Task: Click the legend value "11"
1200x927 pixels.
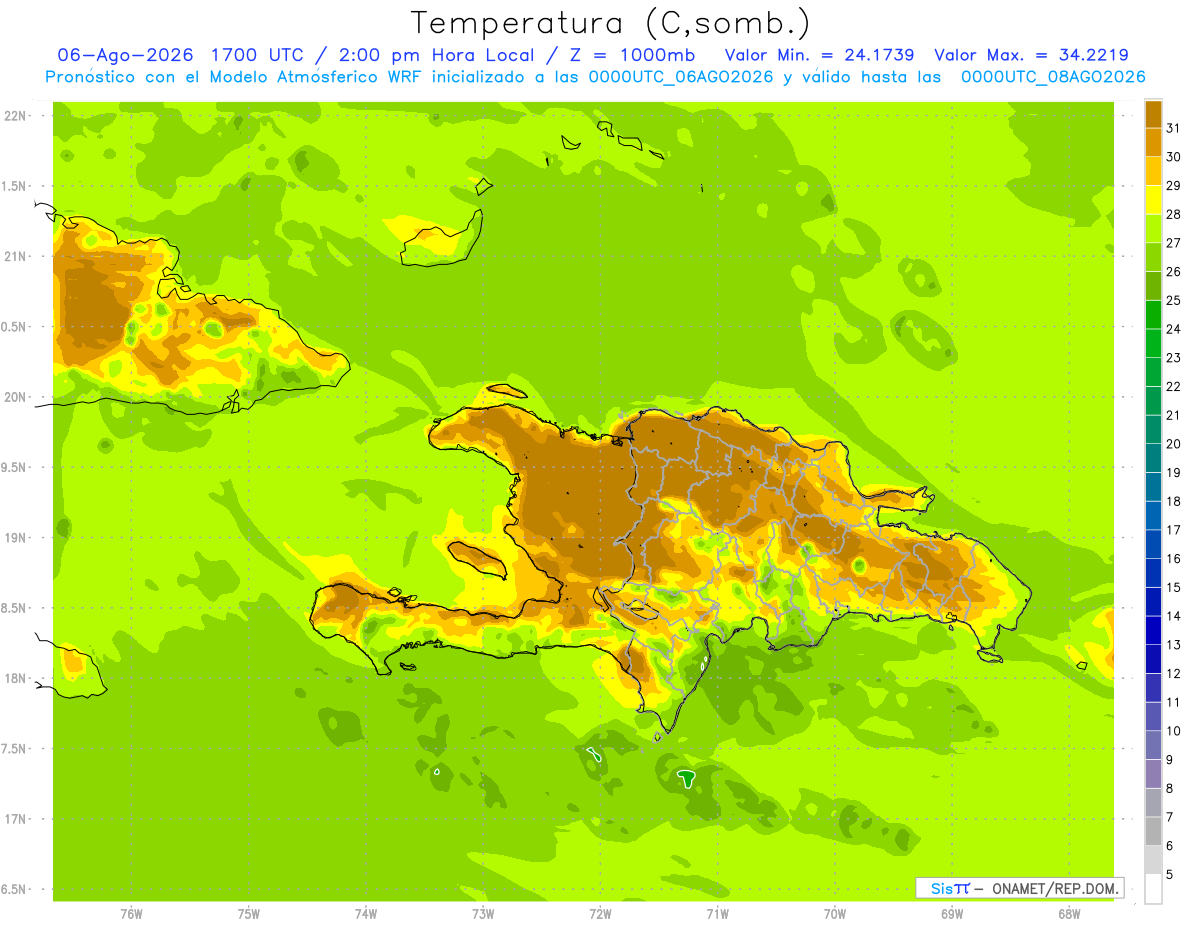Action: [1174, 702]
